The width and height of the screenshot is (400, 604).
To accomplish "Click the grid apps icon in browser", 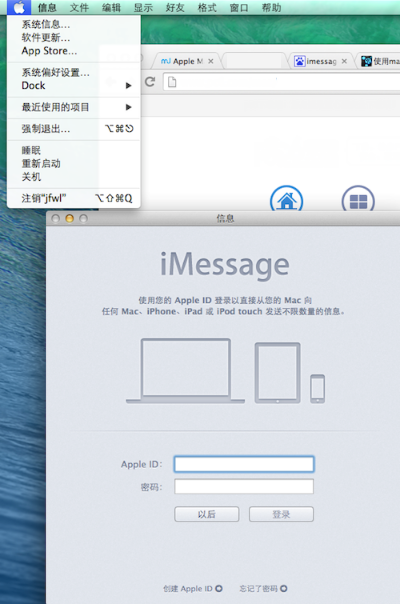I will coord(358,200).
